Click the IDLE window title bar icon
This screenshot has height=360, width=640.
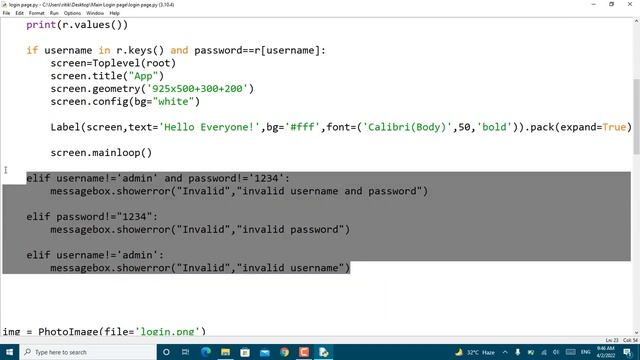pyautogui.click(x=4, y=4)
